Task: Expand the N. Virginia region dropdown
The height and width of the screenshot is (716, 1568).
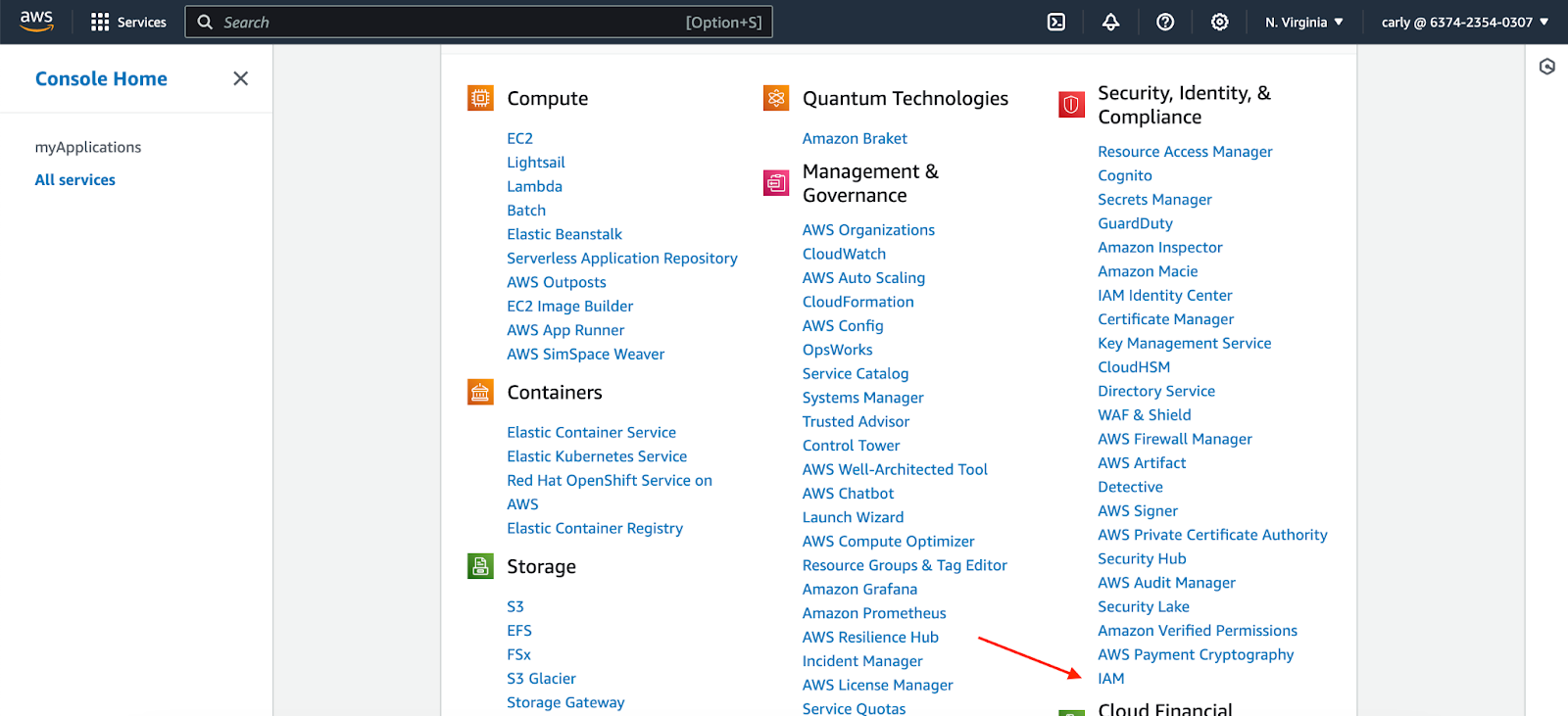Action: 1303,22
